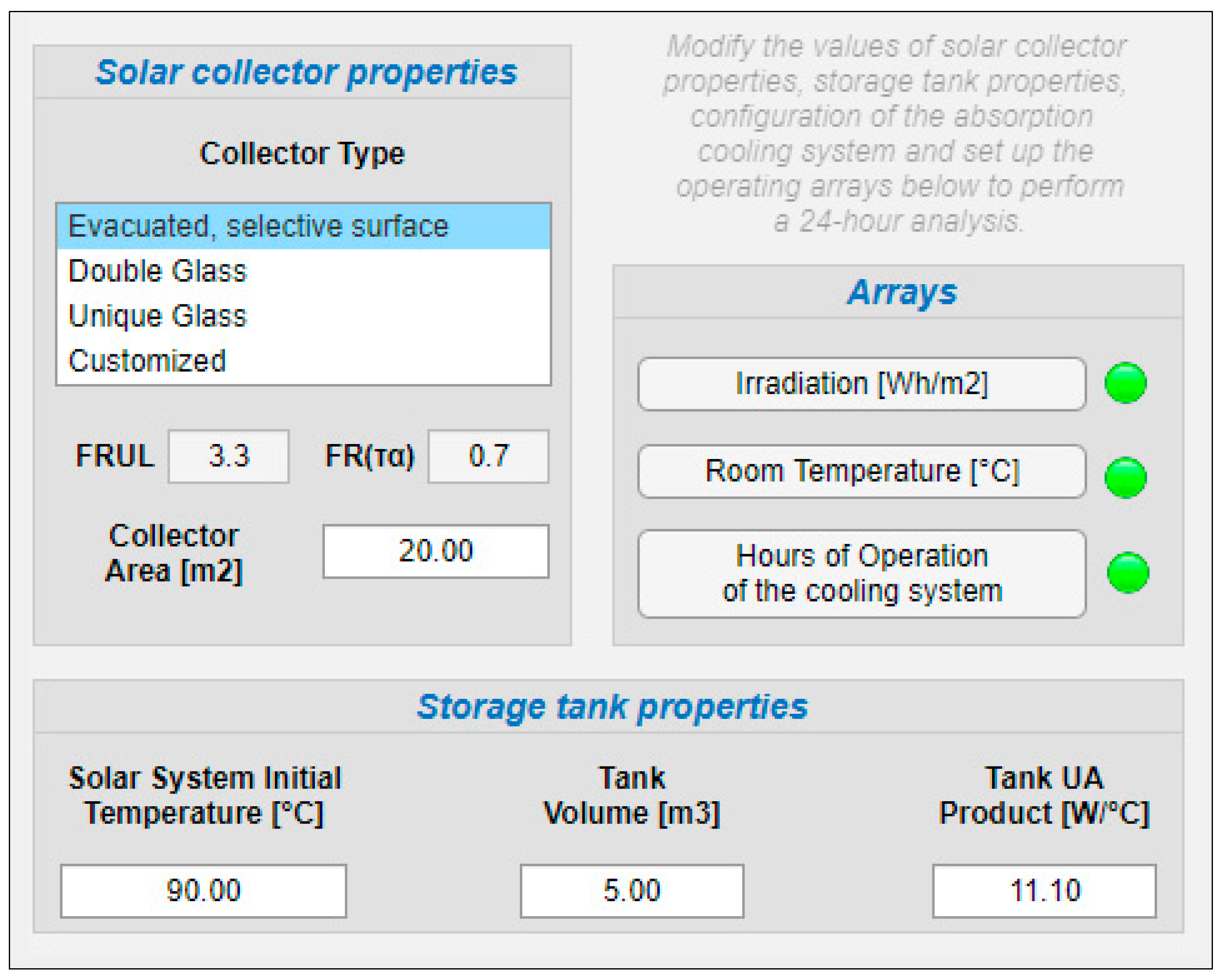
Task: Edit the Collector Area input field
Action: click(436, 551)
